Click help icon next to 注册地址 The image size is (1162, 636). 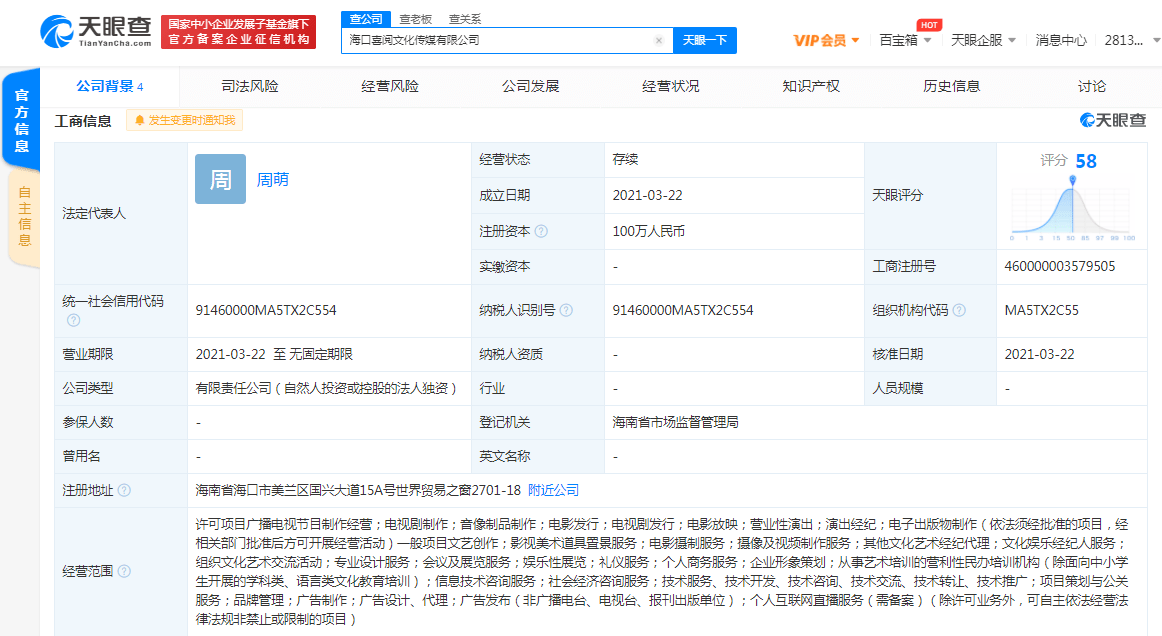click(124, 490)
